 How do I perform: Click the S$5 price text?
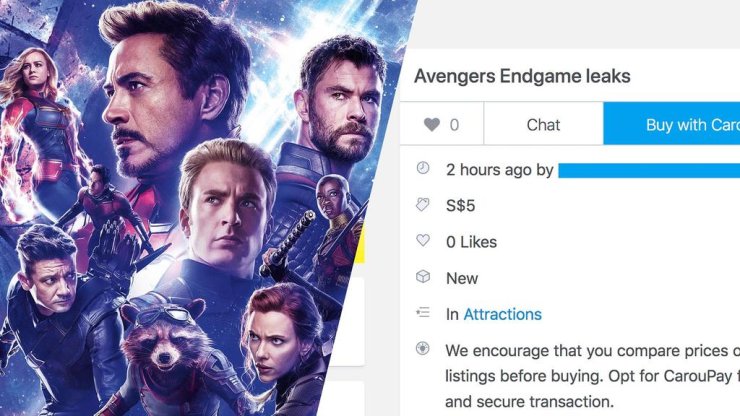460,206
